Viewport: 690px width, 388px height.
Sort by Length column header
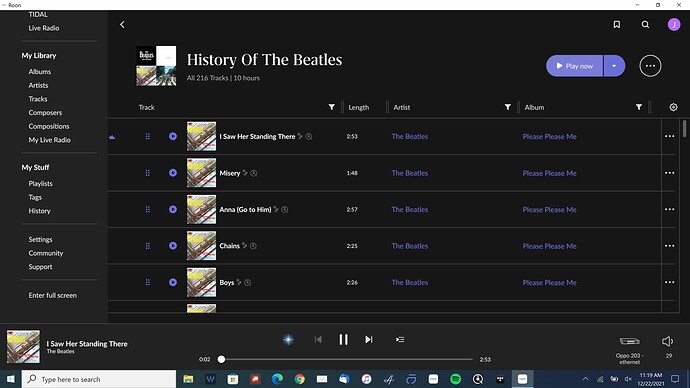pos(359,107)
